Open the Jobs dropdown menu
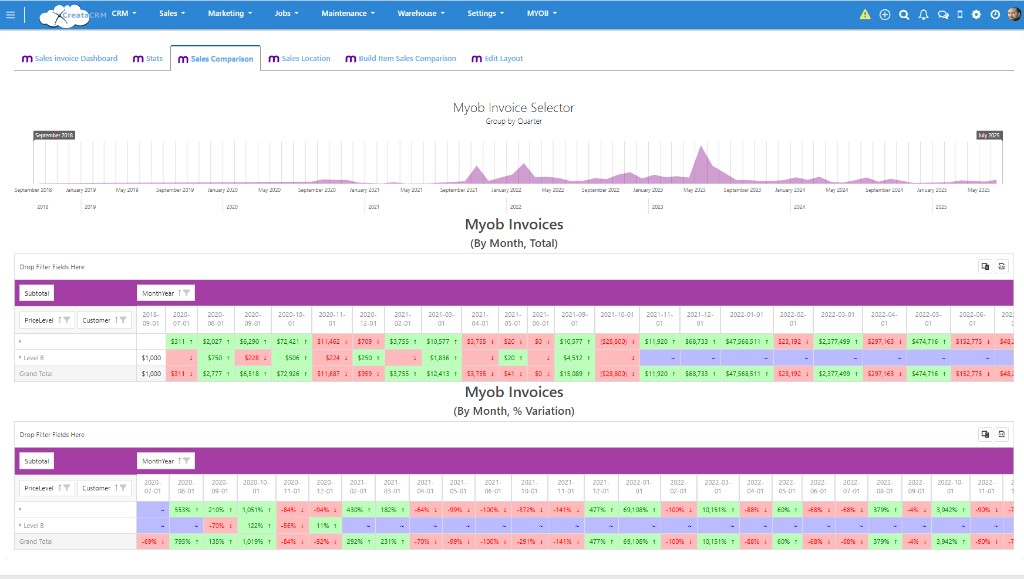 pyautogui.click(x=287, y=13)
